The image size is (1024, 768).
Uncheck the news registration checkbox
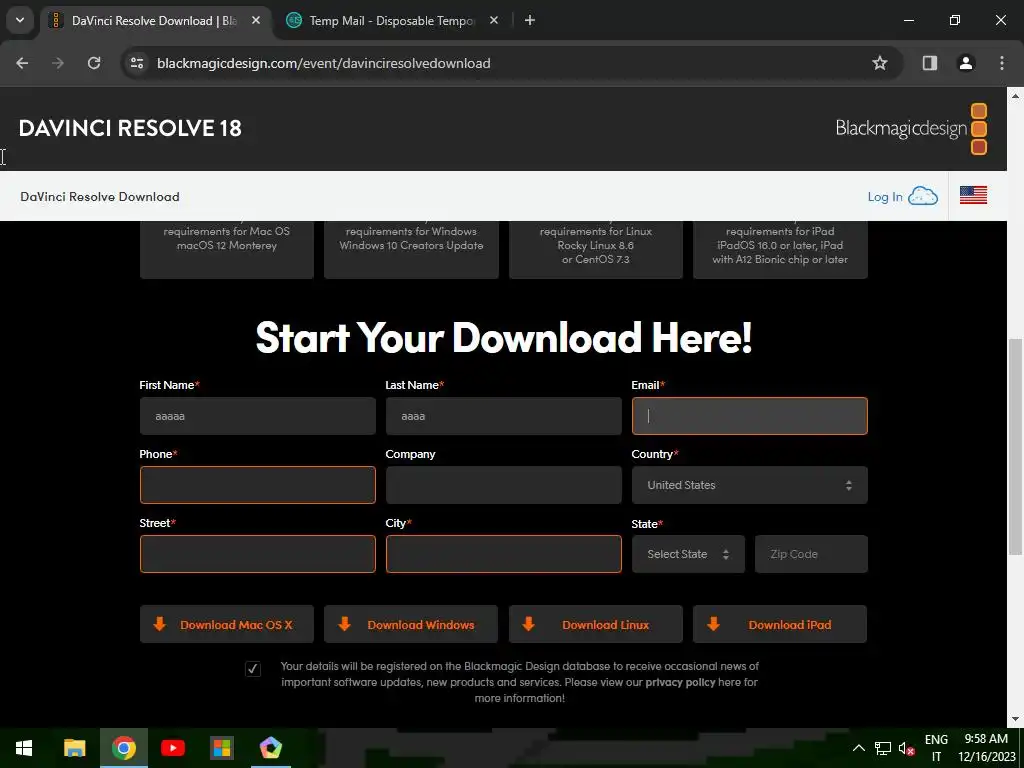[253, 669]
